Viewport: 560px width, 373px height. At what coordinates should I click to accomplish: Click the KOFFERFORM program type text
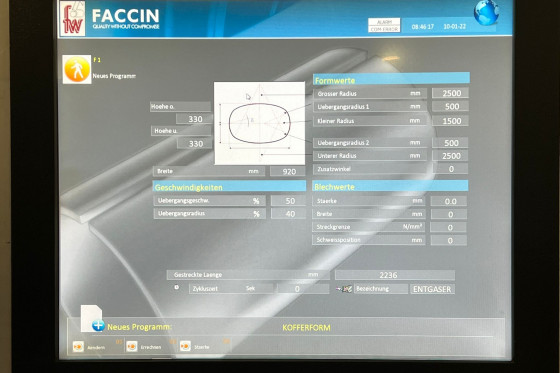click(x=306, y=328)
